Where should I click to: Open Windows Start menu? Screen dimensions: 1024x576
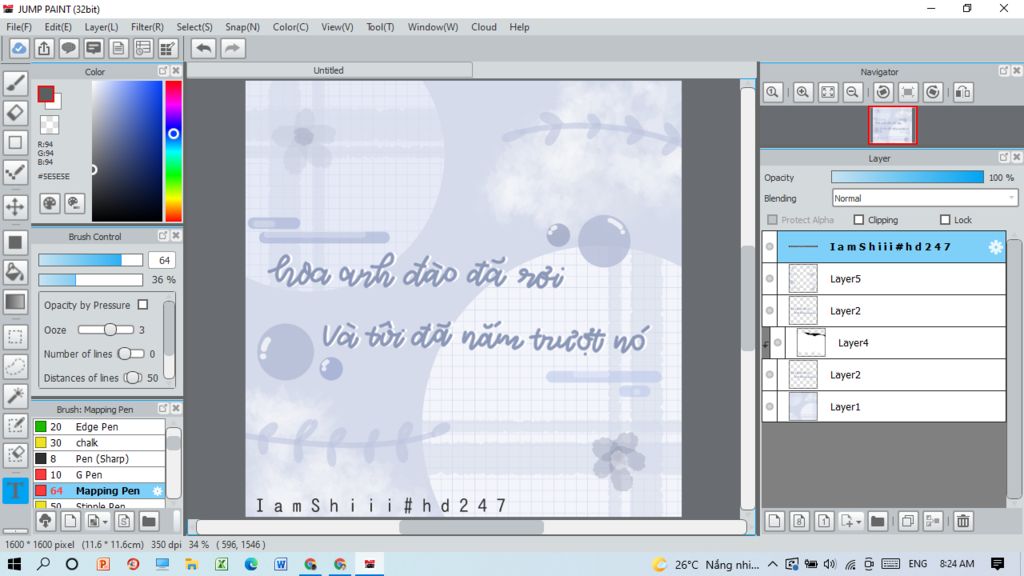tap(14, 564)
